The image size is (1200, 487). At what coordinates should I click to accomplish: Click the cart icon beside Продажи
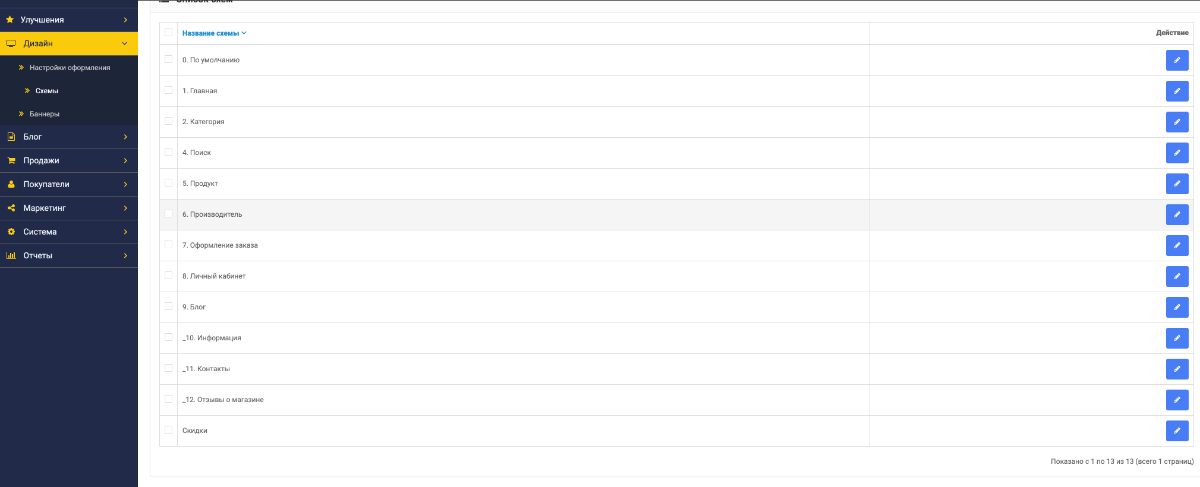(11, 160)
